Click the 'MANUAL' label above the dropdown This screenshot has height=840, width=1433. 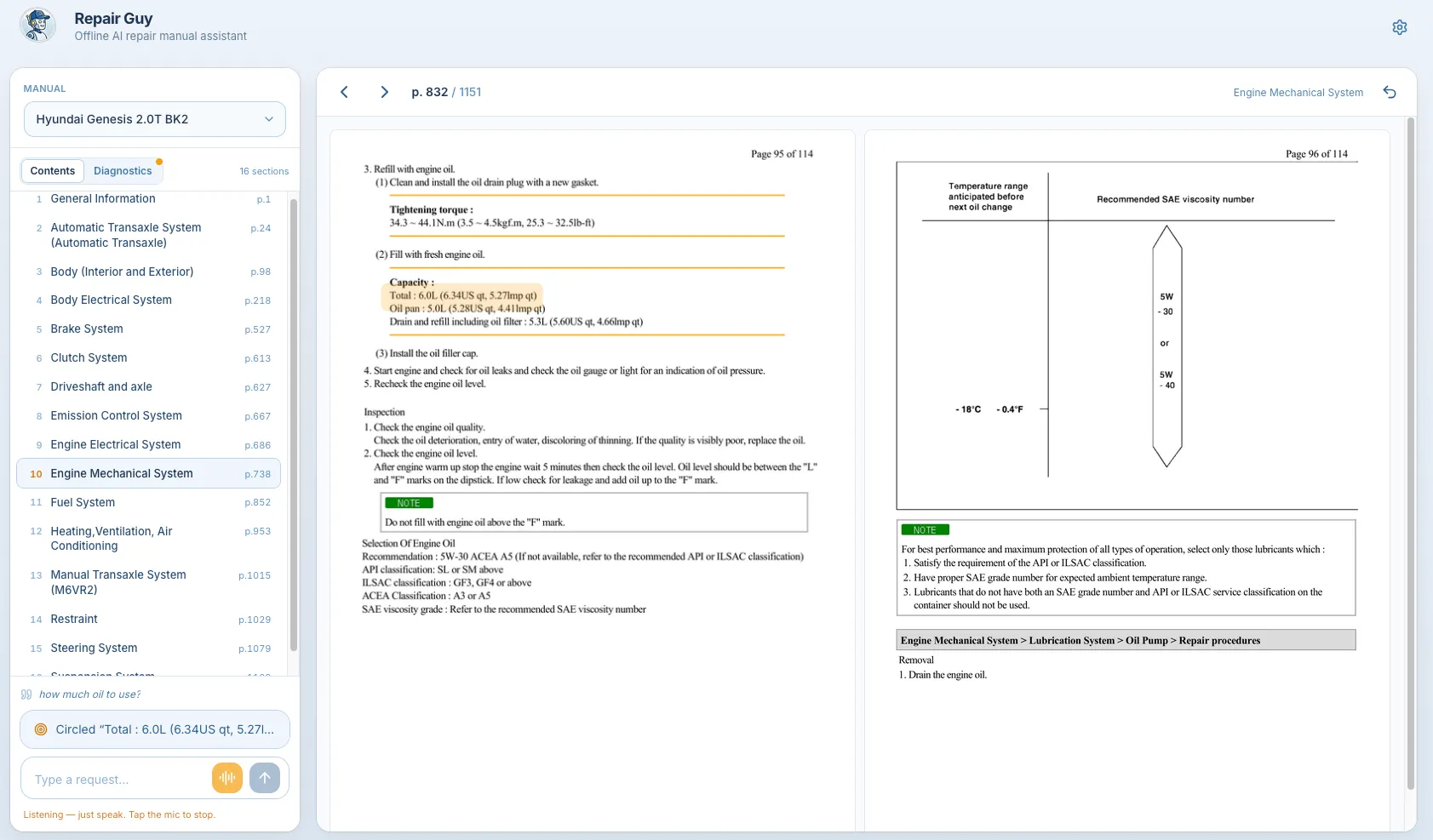click(44, 89)
